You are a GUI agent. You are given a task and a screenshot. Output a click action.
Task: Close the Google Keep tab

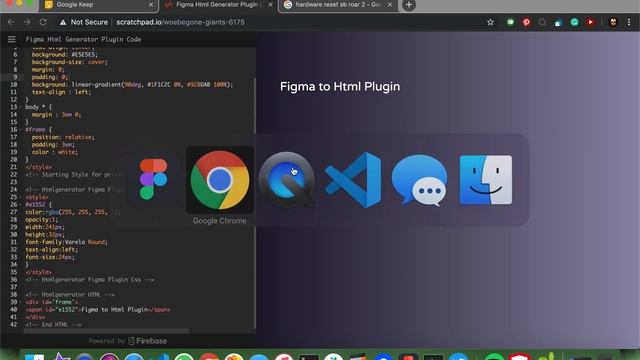[151, 5]
